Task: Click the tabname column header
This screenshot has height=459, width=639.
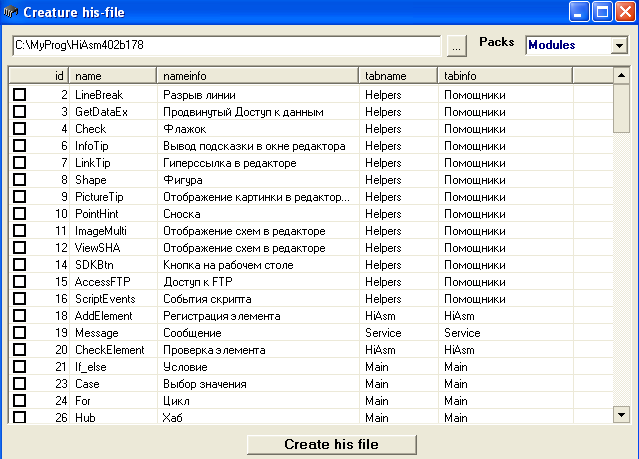Action: pos(398,75)
